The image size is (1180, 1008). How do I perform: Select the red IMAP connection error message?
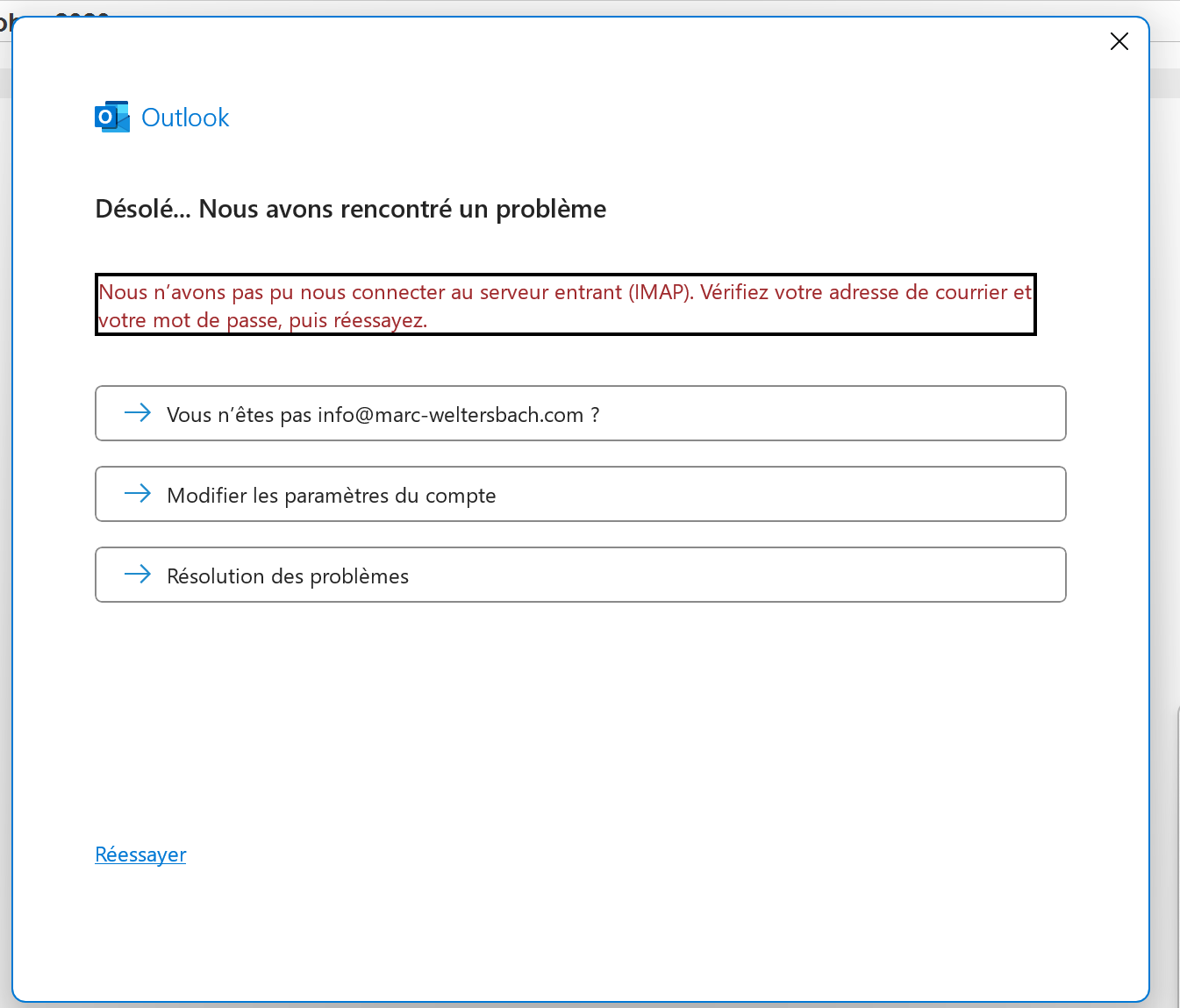[565, 305]
